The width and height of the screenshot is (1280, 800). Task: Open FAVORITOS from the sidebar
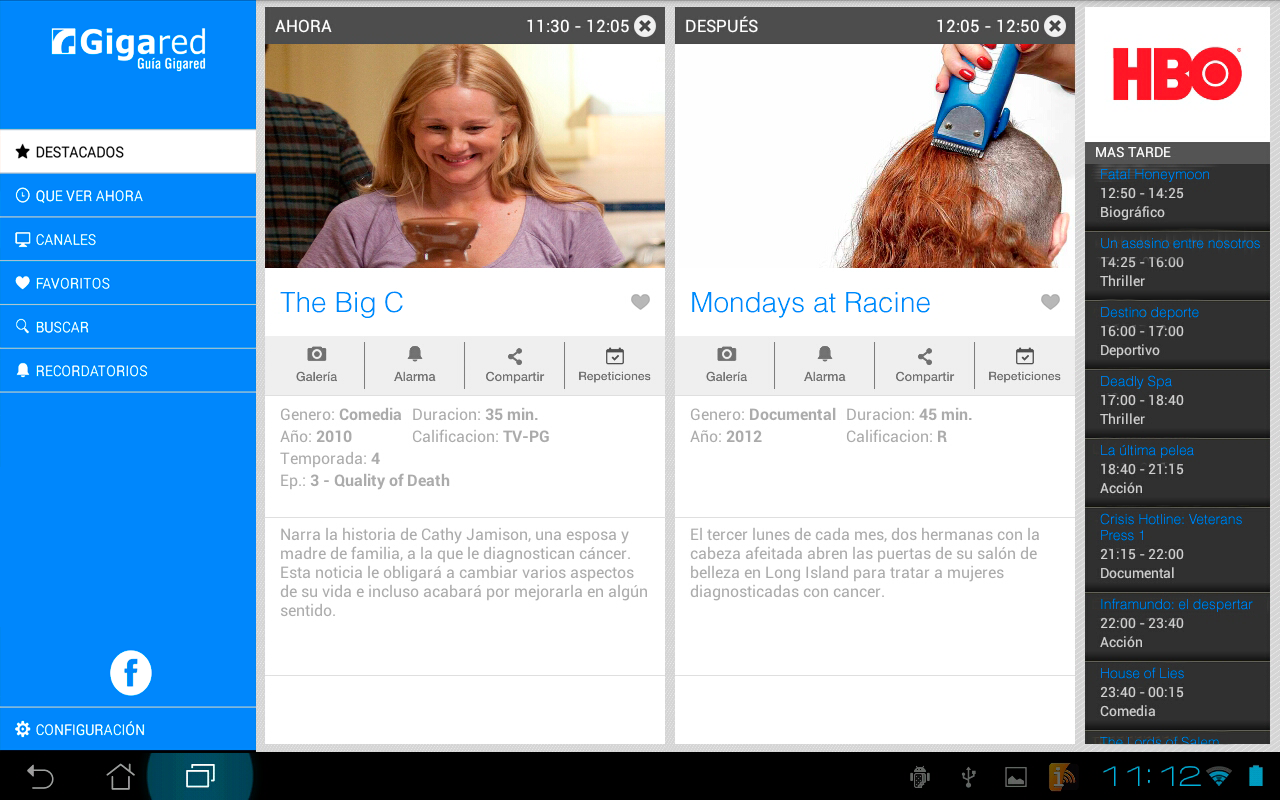coord(128,283)
